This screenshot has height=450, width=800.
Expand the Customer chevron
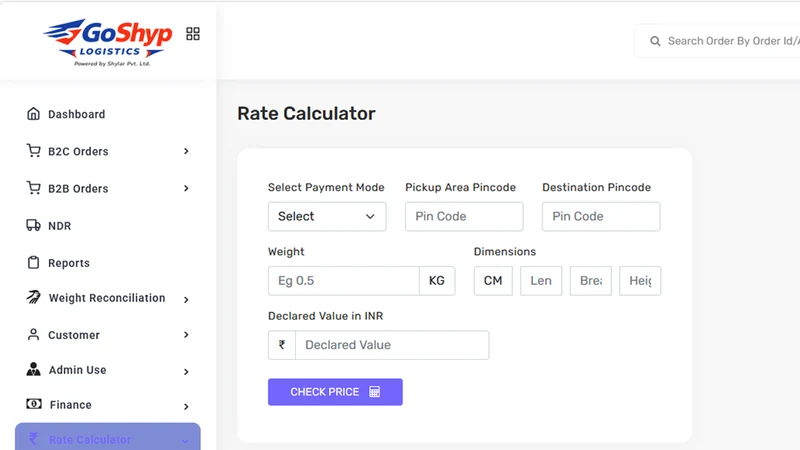pyautogui.click(x=186, y=335)
